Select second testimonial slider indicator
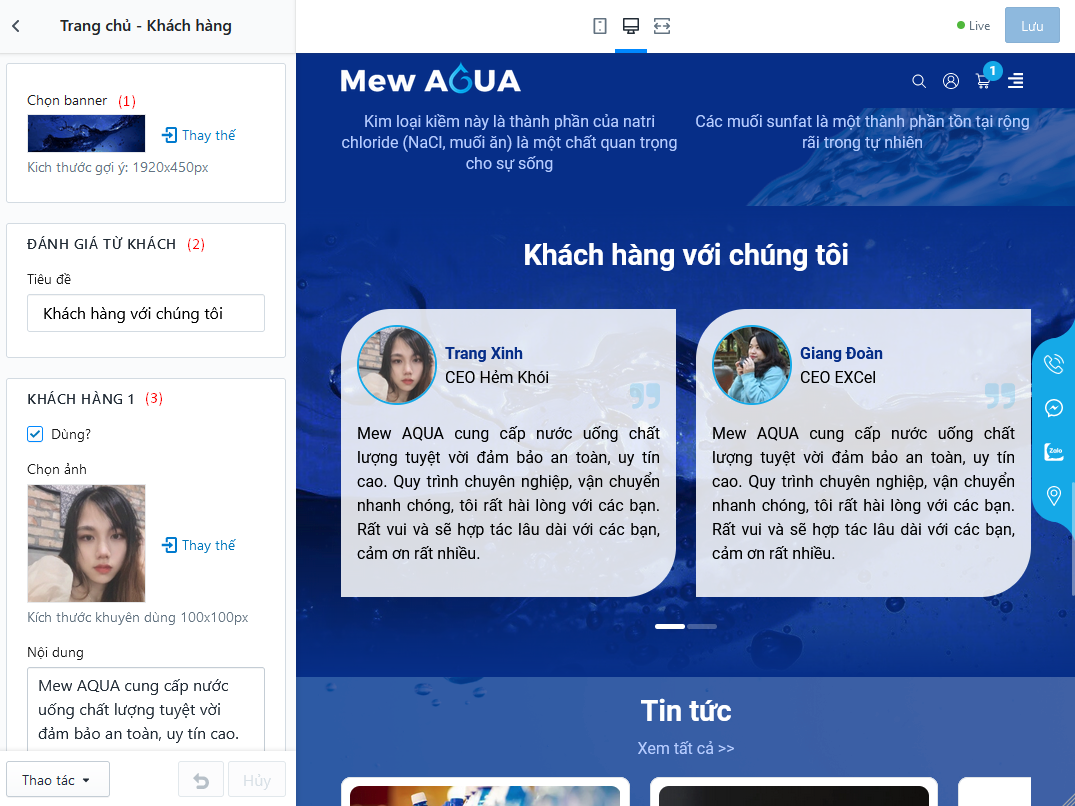The height and width of the screenshot is (806, 1075). click(702, 626)
